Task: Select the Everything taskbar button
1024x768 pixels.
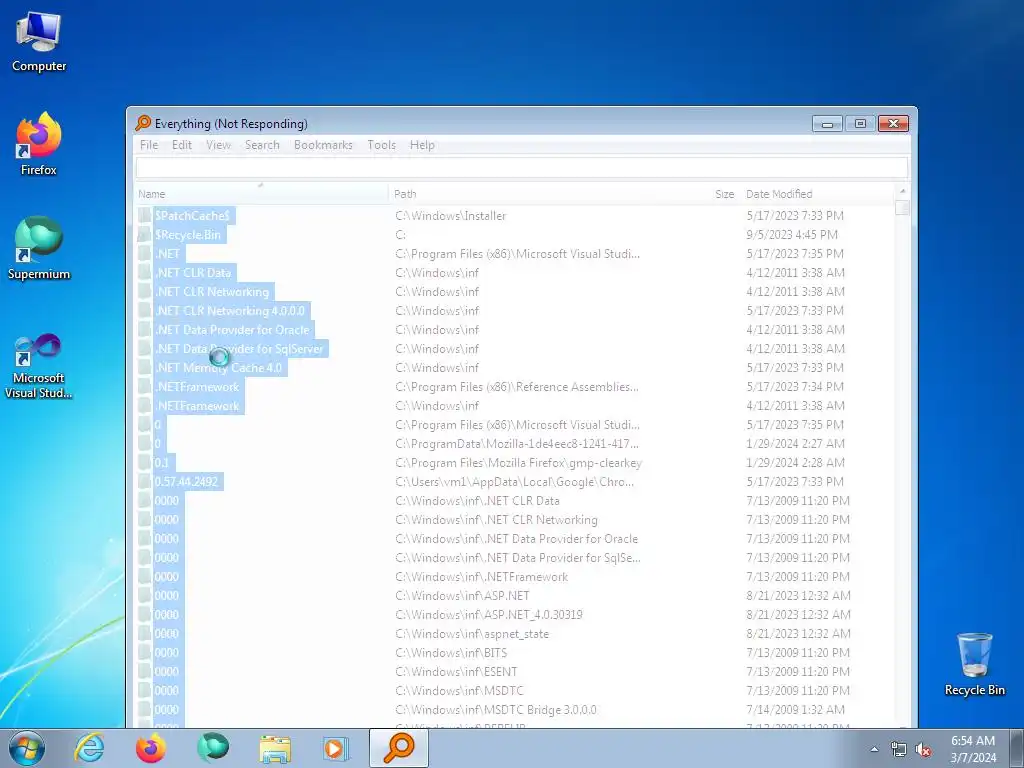Action: coord(399,748)
